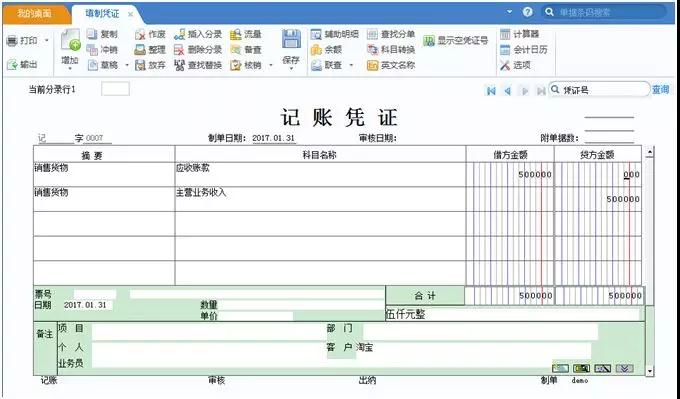Click the 输出 export button
The height and width of the screenshot is (399, 680).
[x=23, y=65]
